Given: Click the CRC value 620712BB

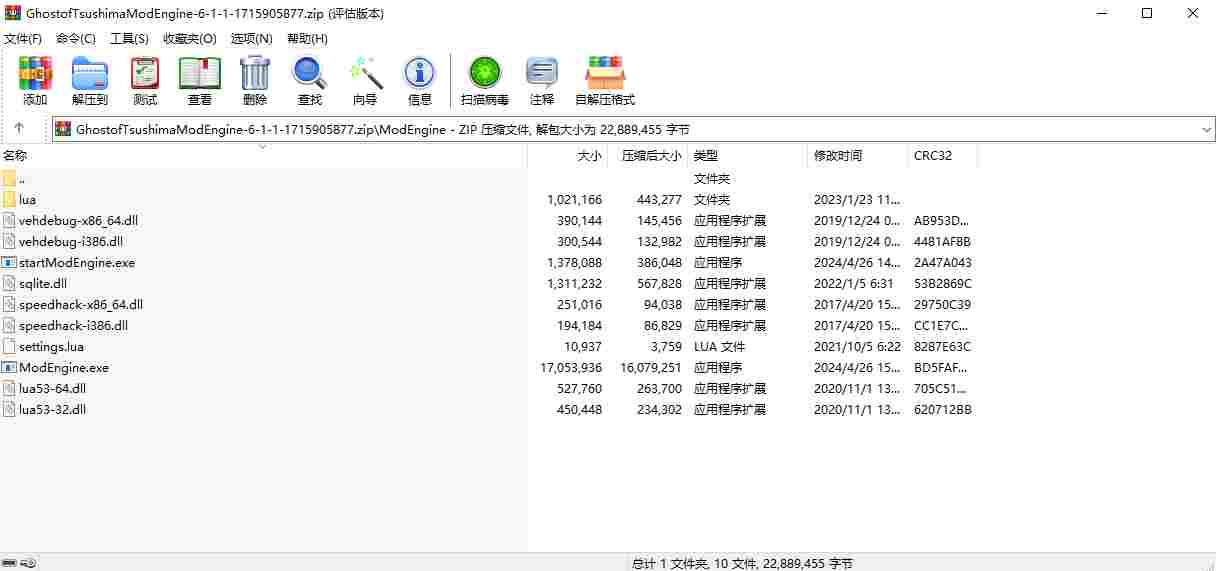Looking at the screenshot, I should [x=942, y=410].
